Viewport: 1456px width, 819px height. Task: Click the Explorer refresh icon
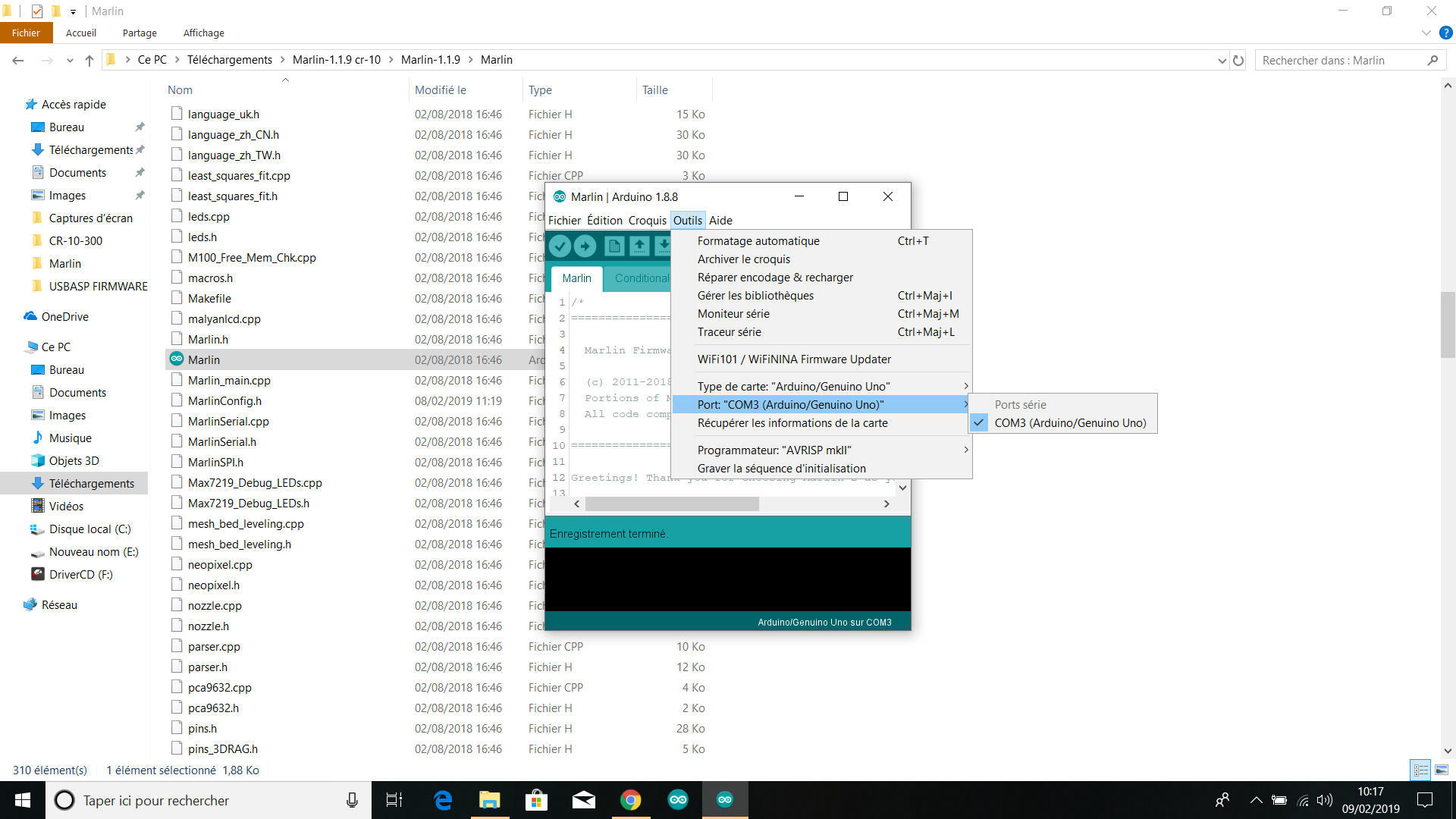pyautogui.click(x=1238, y=61)
